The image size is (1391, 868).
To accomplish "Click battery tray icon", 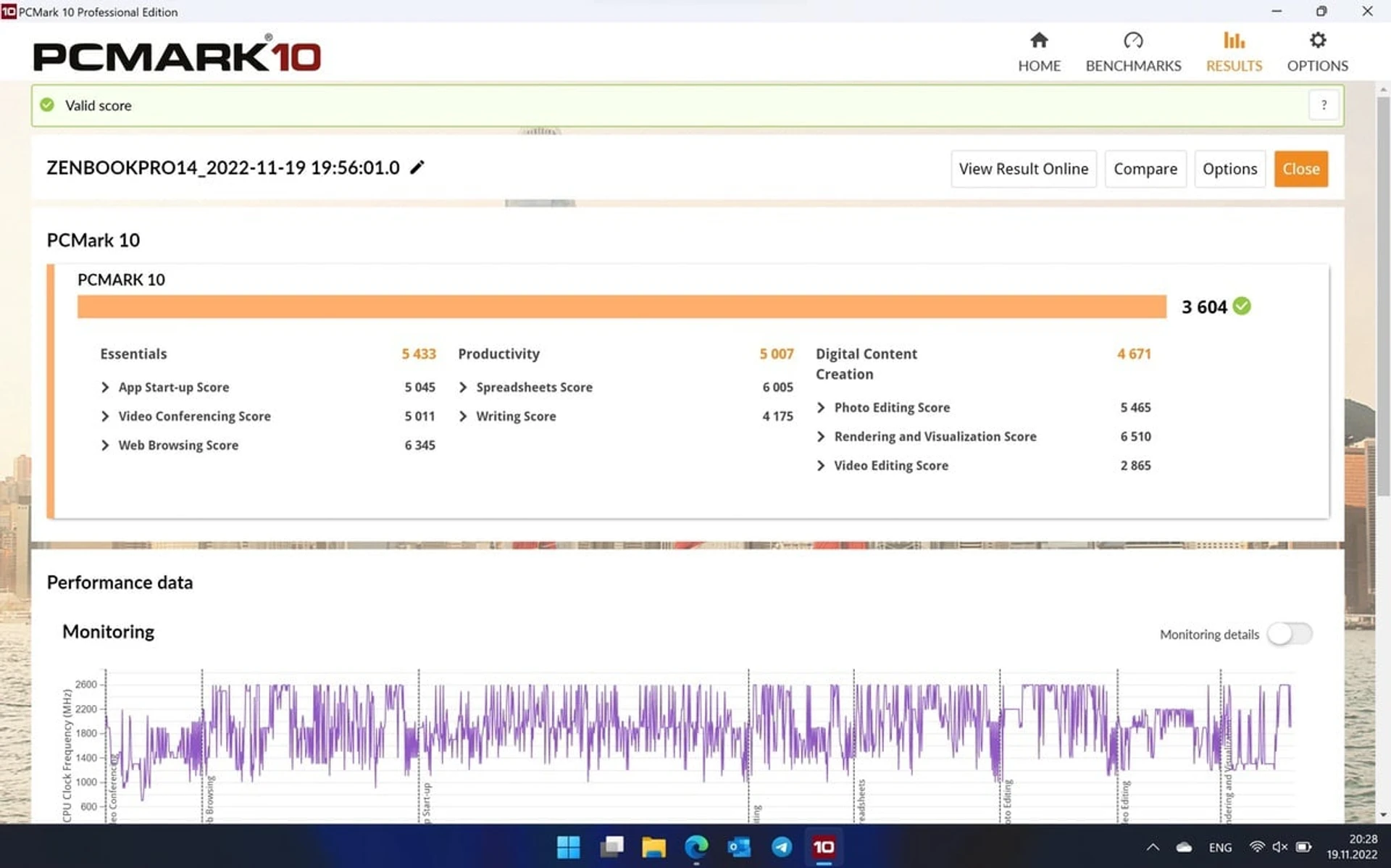I will click(1304, 847).
